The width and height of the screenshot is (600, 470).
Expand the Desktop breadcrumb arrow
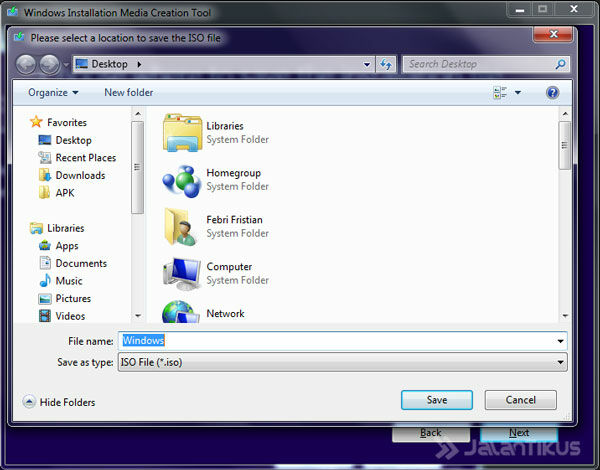[139, 64]
